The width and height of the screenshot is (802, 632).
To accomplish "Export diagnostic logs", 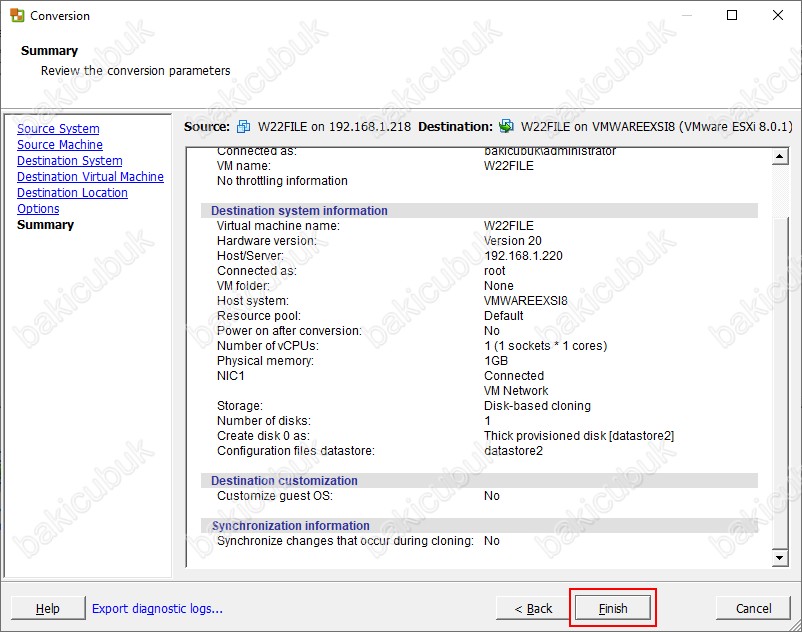I will 158,608.
